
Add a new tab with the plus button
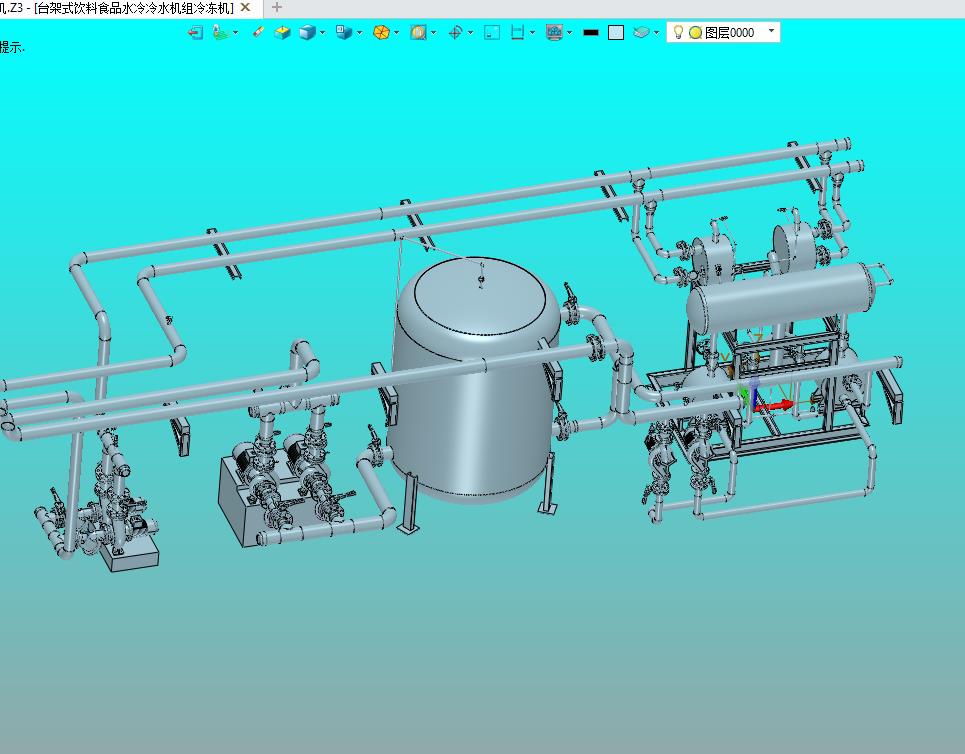pos(277,7)
